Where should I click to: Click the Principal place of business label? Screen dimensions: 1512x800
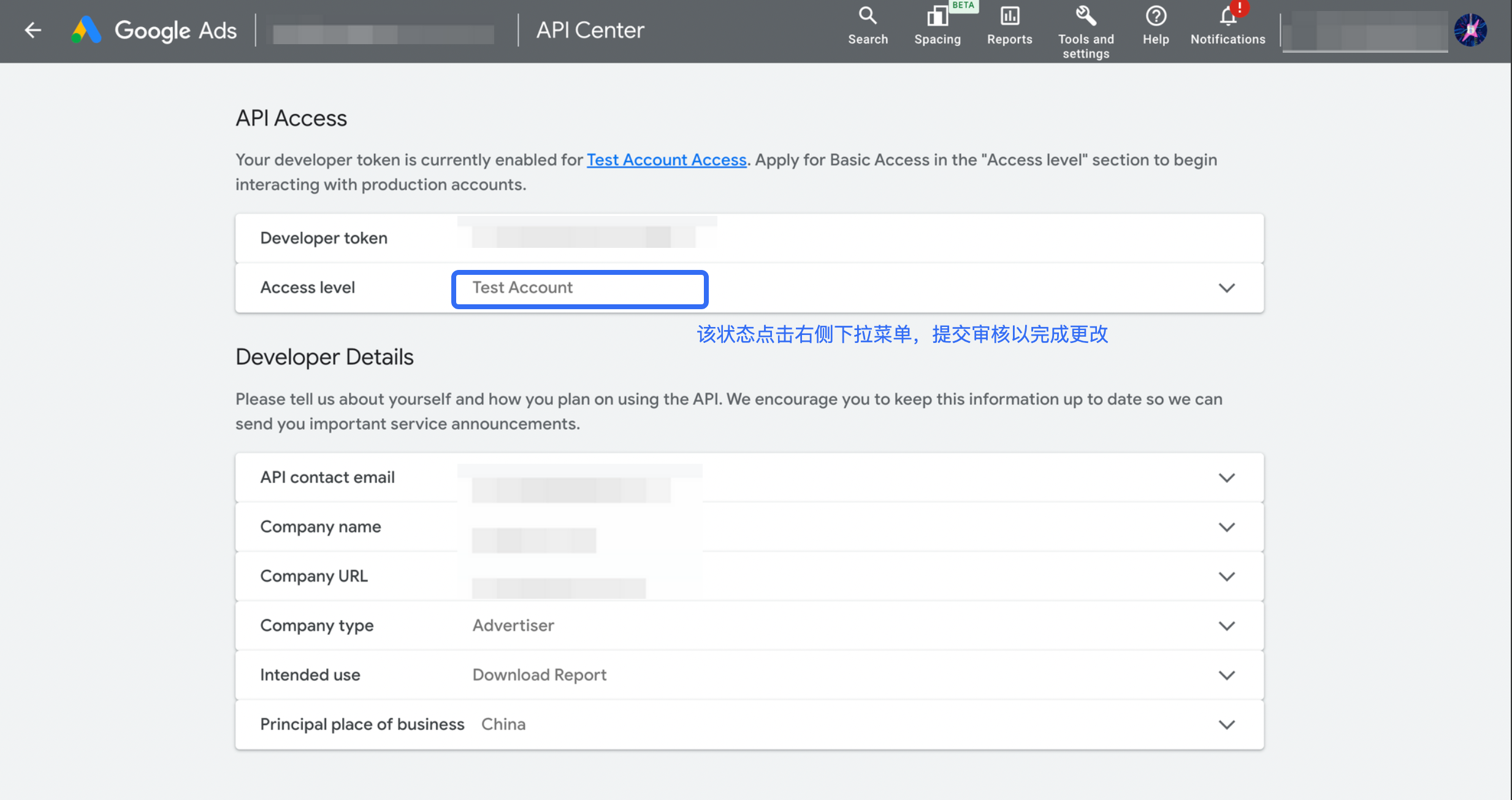(362, 725)
